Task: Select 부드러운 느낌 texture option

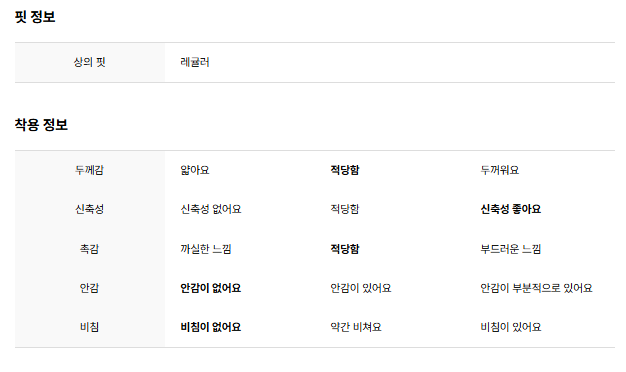Action: pyautogui.click(x=511, y=249)
